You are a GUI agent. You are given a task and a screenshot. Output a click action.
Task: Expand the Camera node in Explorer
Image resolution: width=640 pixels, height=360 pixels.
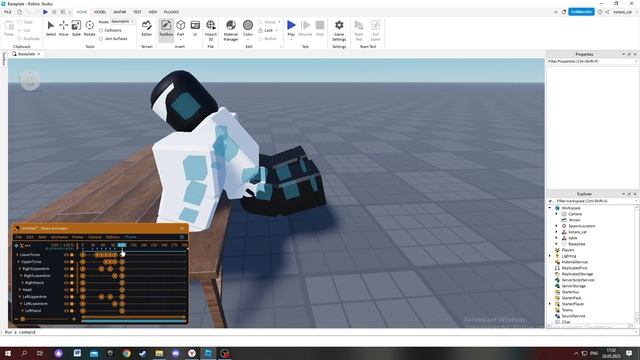[x=556, y=214]
